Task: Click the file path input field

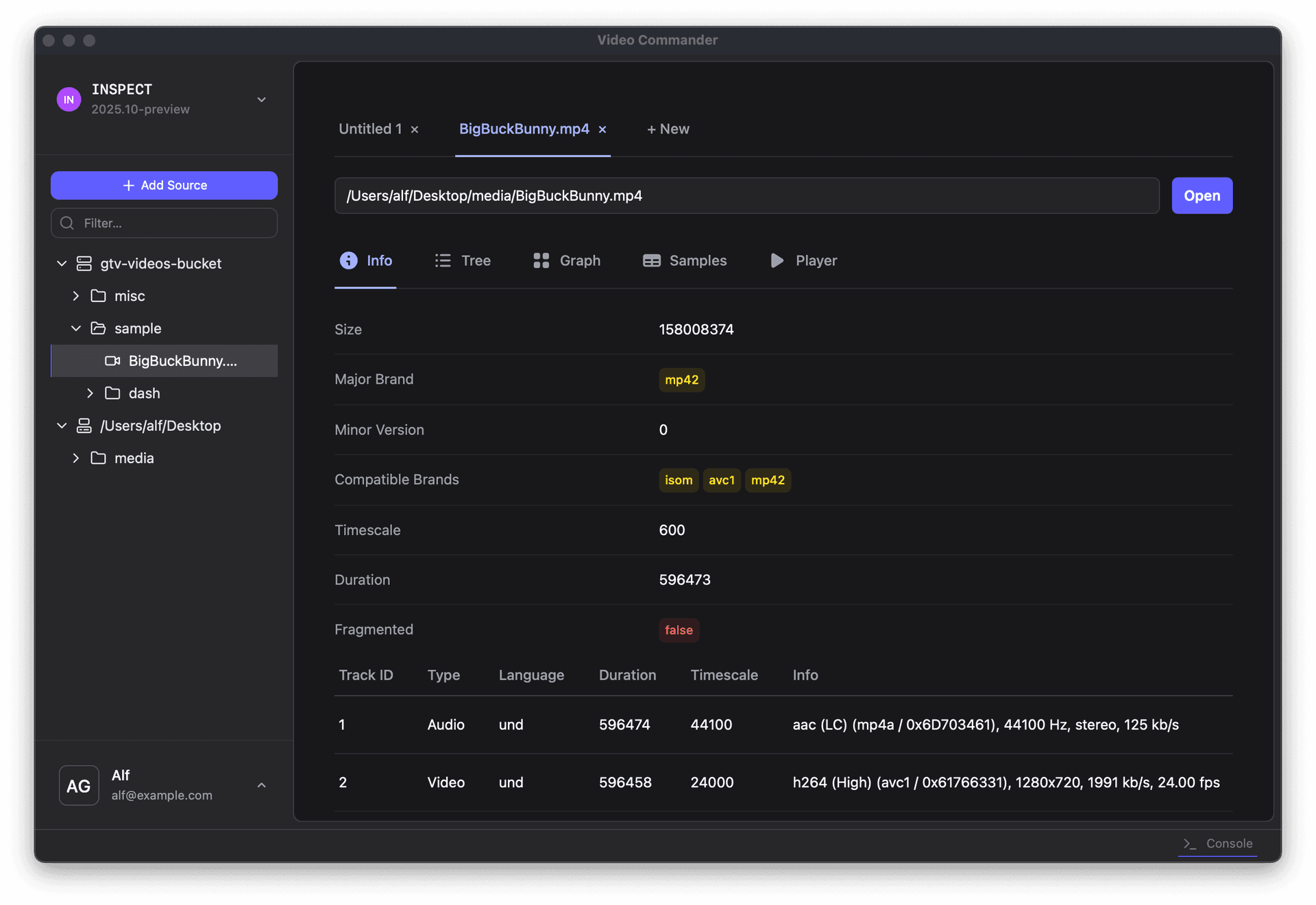Action: tap(746, 195)
